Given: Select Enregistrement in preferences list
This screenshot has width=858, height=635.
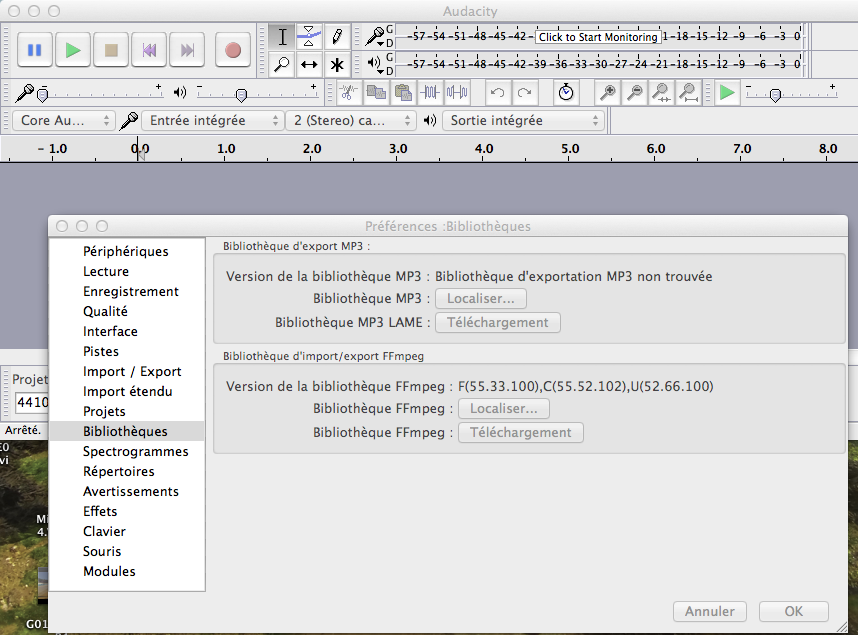Looking at the screenshot, I should [x=126, y=291].
